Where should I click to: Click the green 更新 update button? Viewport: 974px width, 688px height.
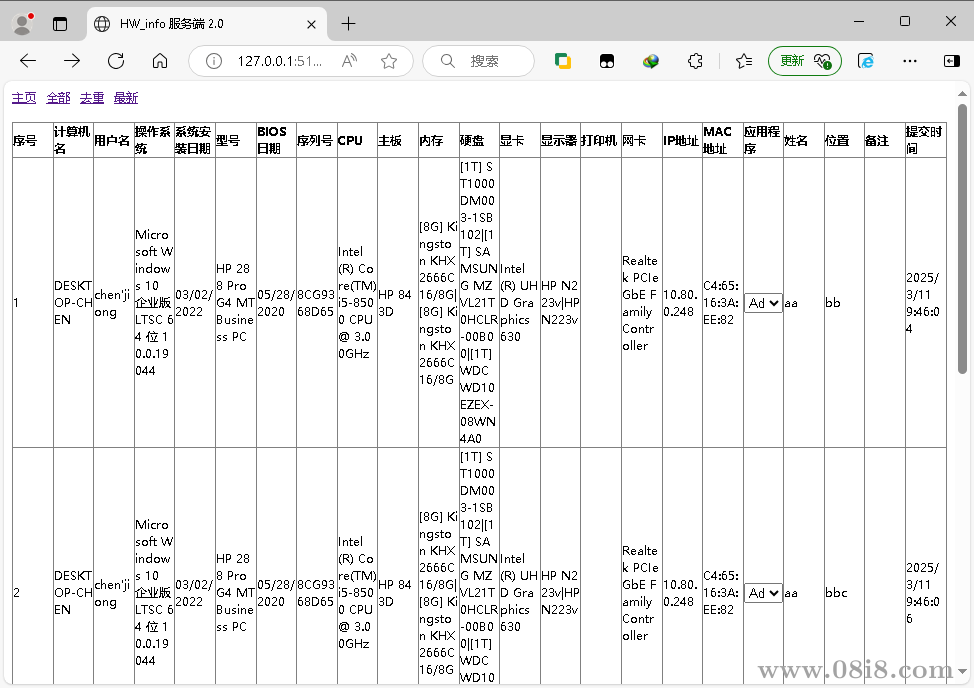[804, 61]
